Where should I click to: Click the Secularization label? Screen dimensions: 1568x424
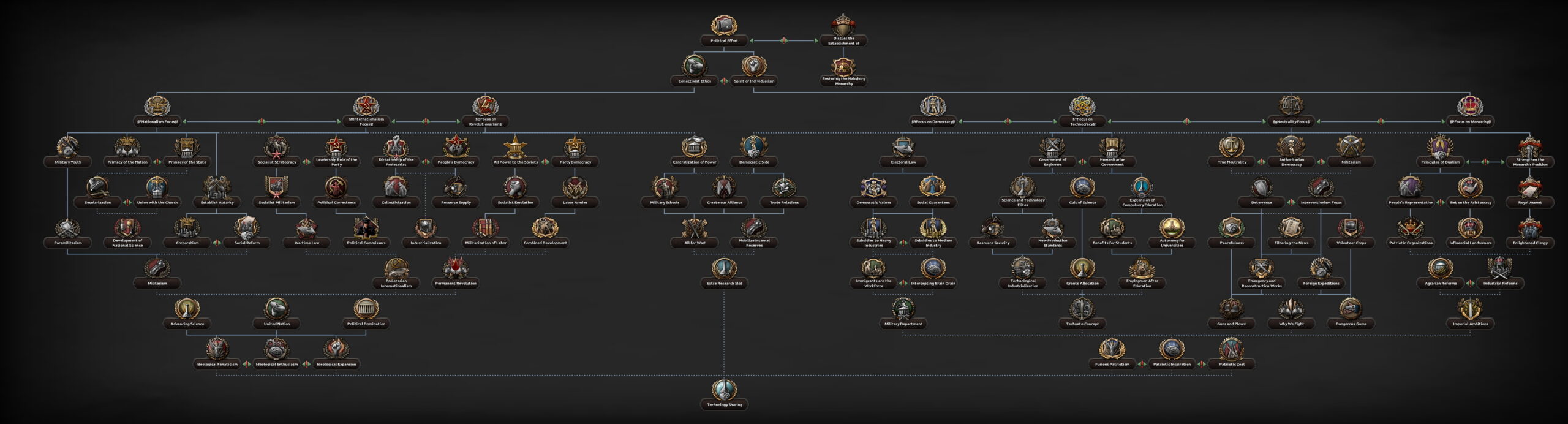pos(97,202)
